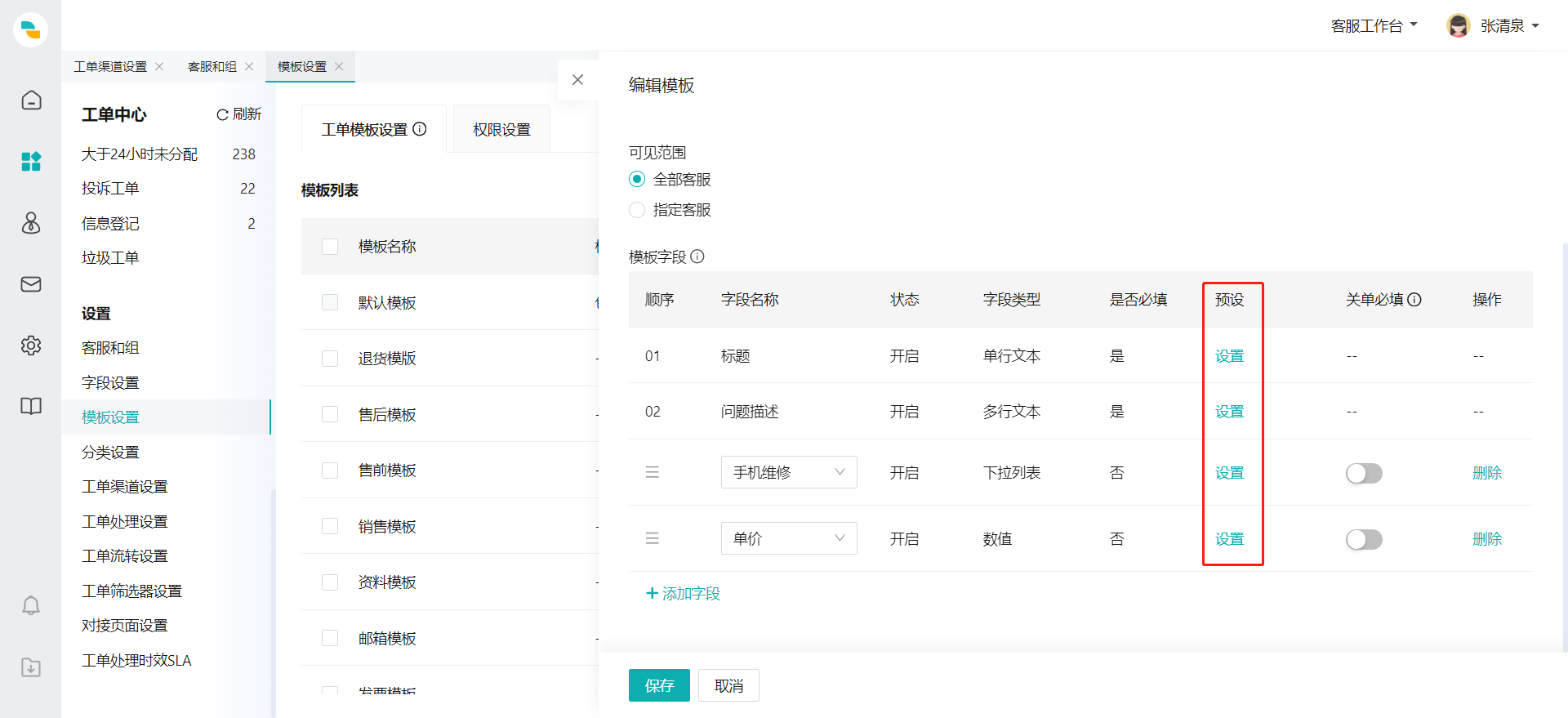This screenshot has height=718, width=1568.
Task: Open 工单处理时效SLA menu item
Action: pyautogui.click(x=136, y=660)
